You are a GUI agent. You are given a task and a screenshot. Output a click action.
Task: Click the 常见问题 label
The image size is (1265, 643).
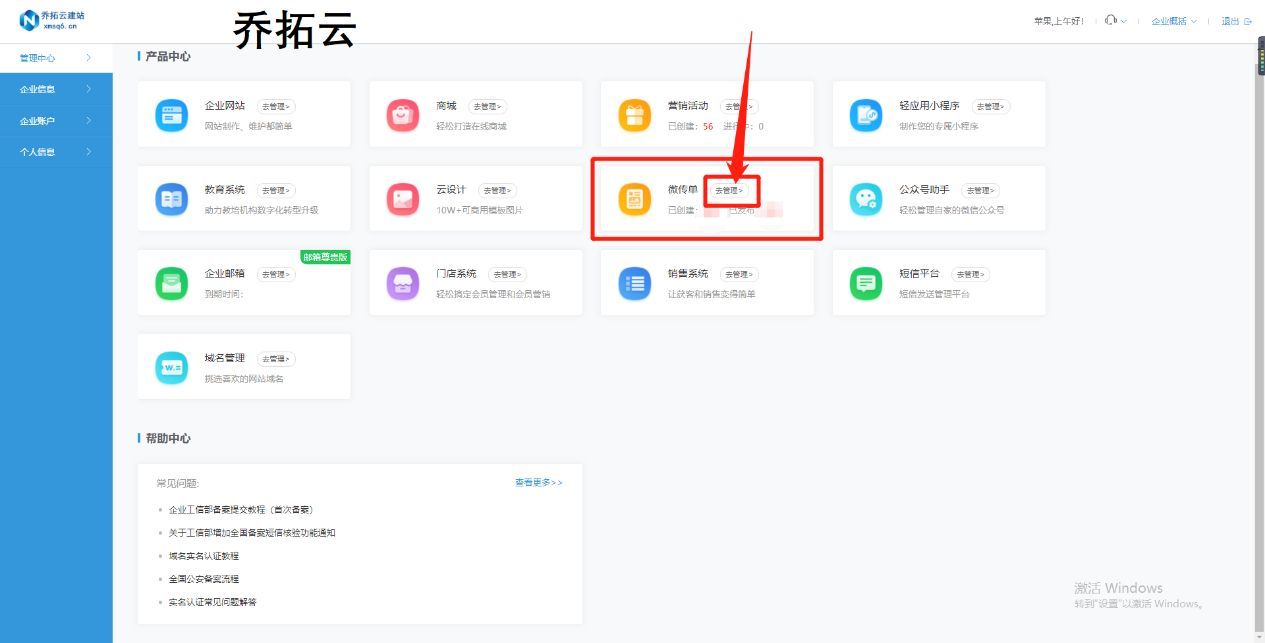[x=177, y=483]
